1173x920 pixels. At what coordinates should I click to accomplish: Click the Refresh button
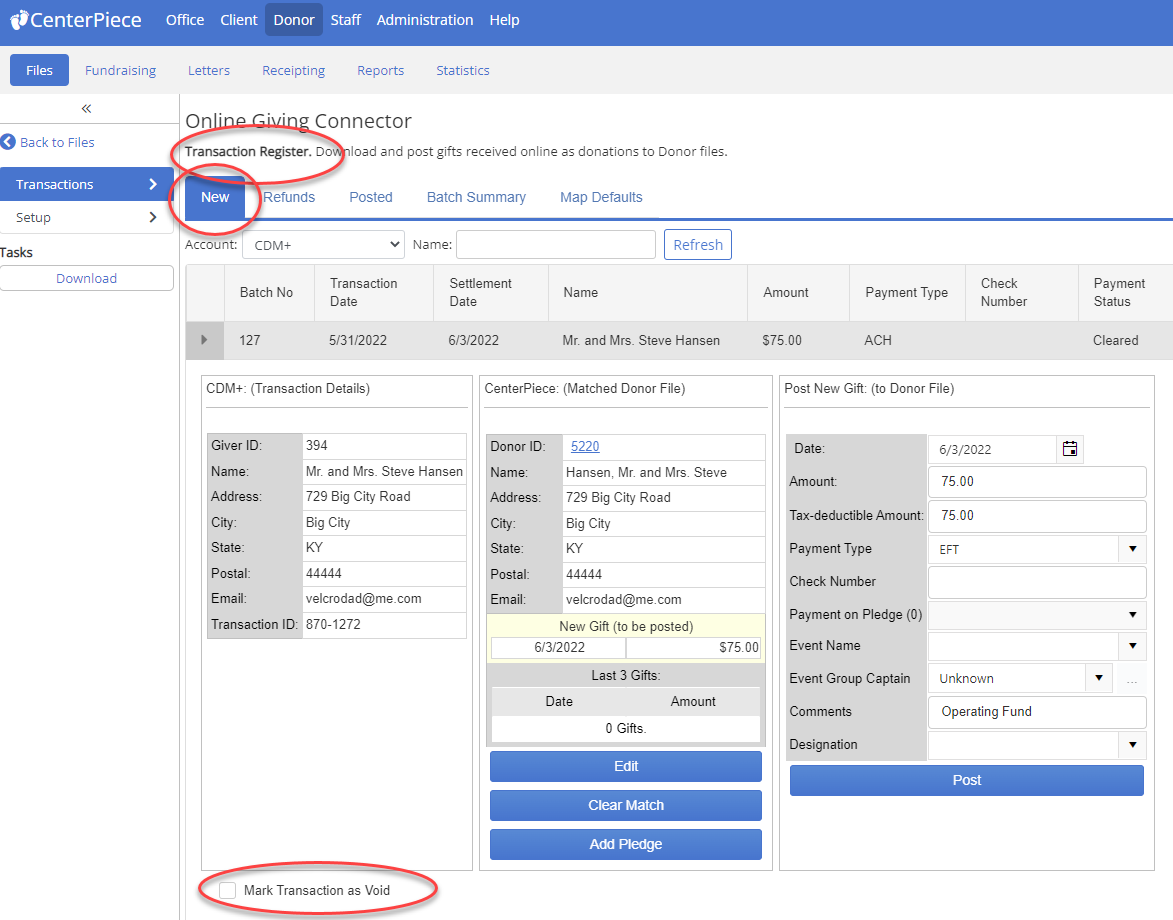(697, 244)
